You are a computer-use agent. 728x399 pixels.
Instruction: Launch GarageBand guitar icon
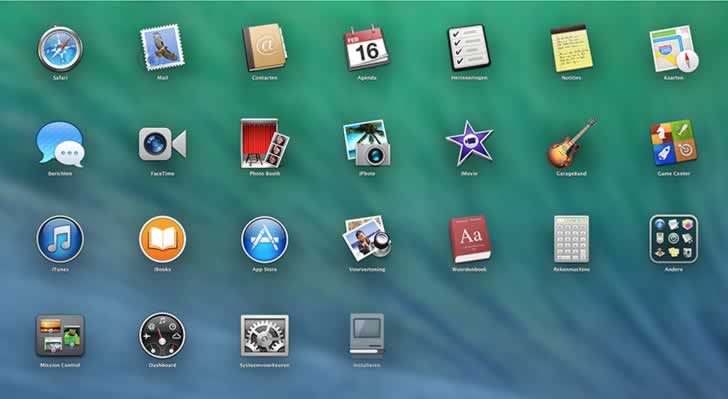pyautogui.click(x=571, y=144)
